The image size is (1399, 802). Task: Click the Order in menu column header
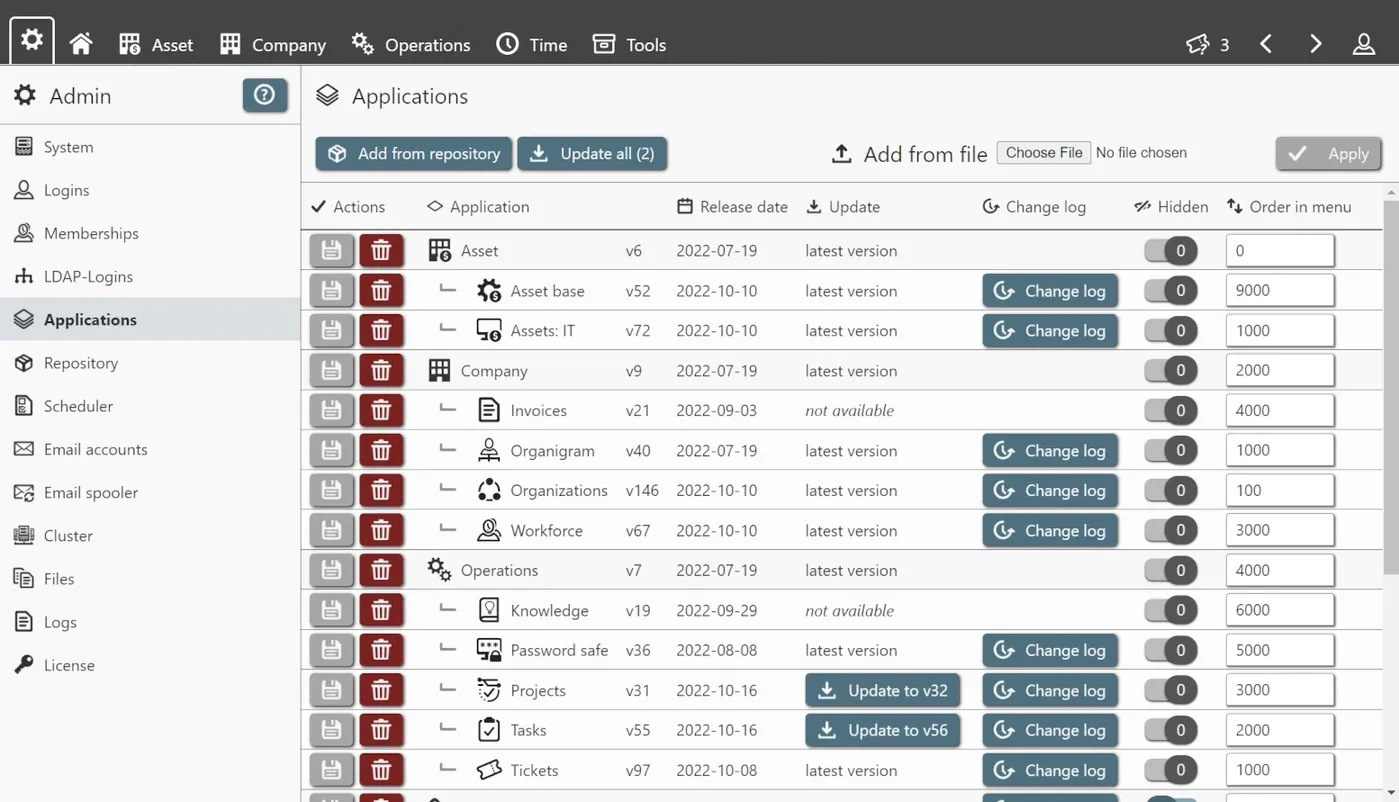[x=1289, y=207]
